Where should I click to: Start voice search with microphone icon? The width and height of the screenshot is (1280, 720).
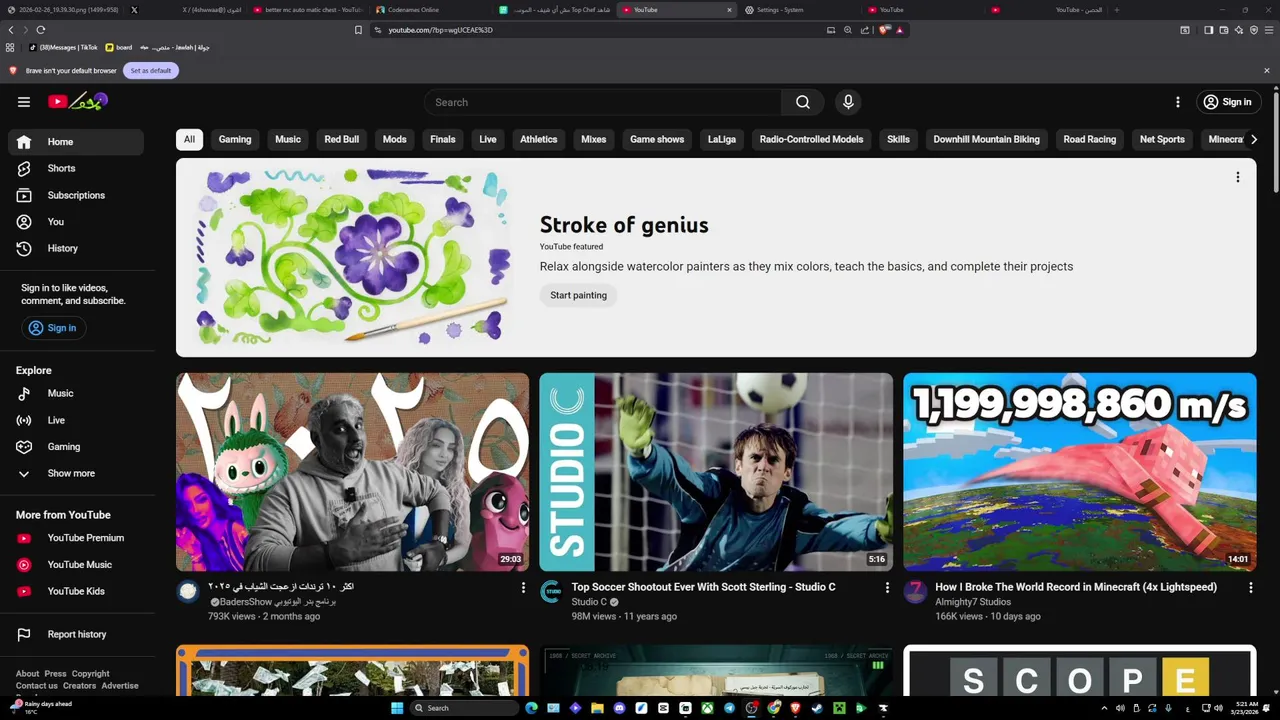[x=848, y=102]
